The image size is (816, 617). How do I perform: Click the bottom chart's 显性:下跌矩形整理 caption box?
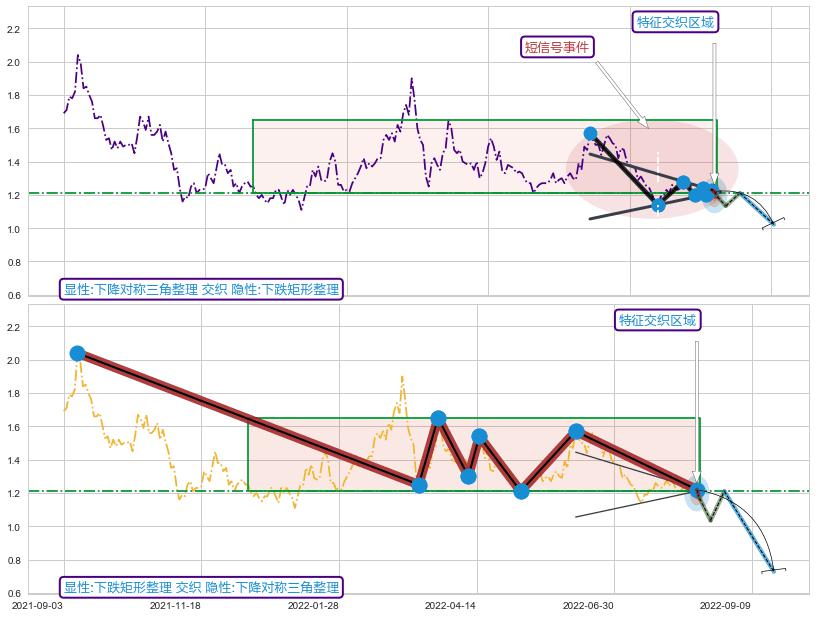[201, 587]
